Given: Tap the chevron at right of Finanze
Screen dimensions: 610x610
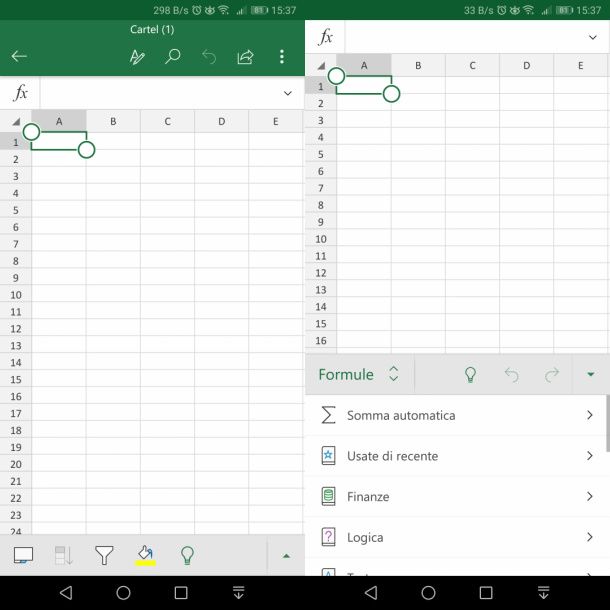Looking at the screenshot, I should (590, 496).
